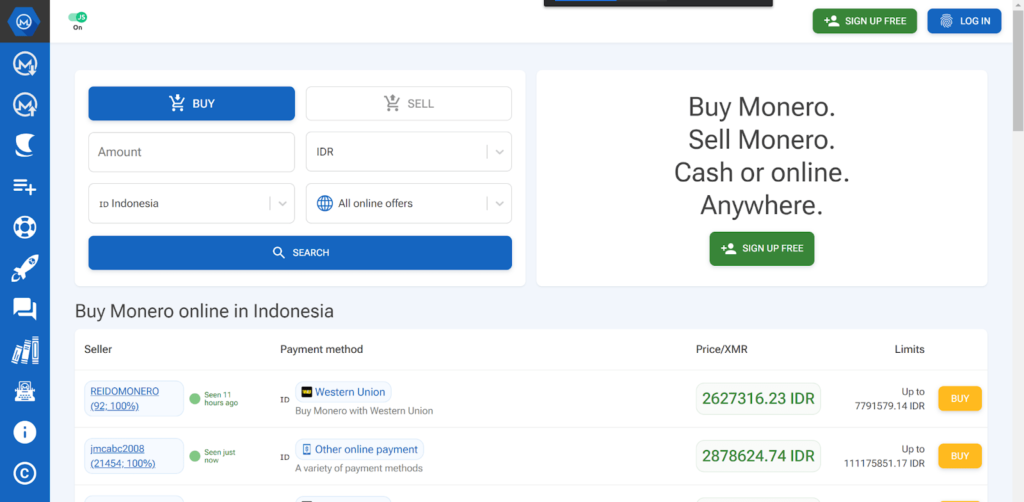The height and width of the screenshot is (502, 1024).
Task: Click 'Buy Monero with Western Union' text
Action: [x=364, y=411]
